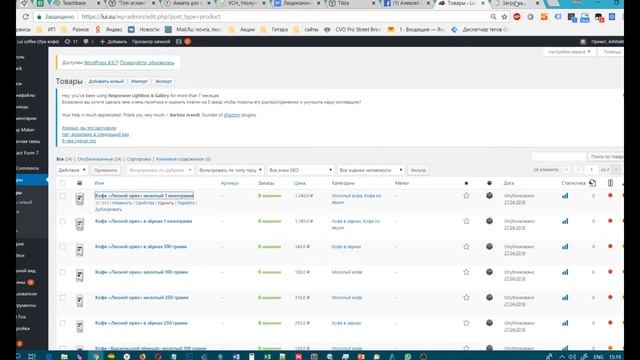
Task: Switch keyboard language ENG in system tray
Action: click(598, 357)
